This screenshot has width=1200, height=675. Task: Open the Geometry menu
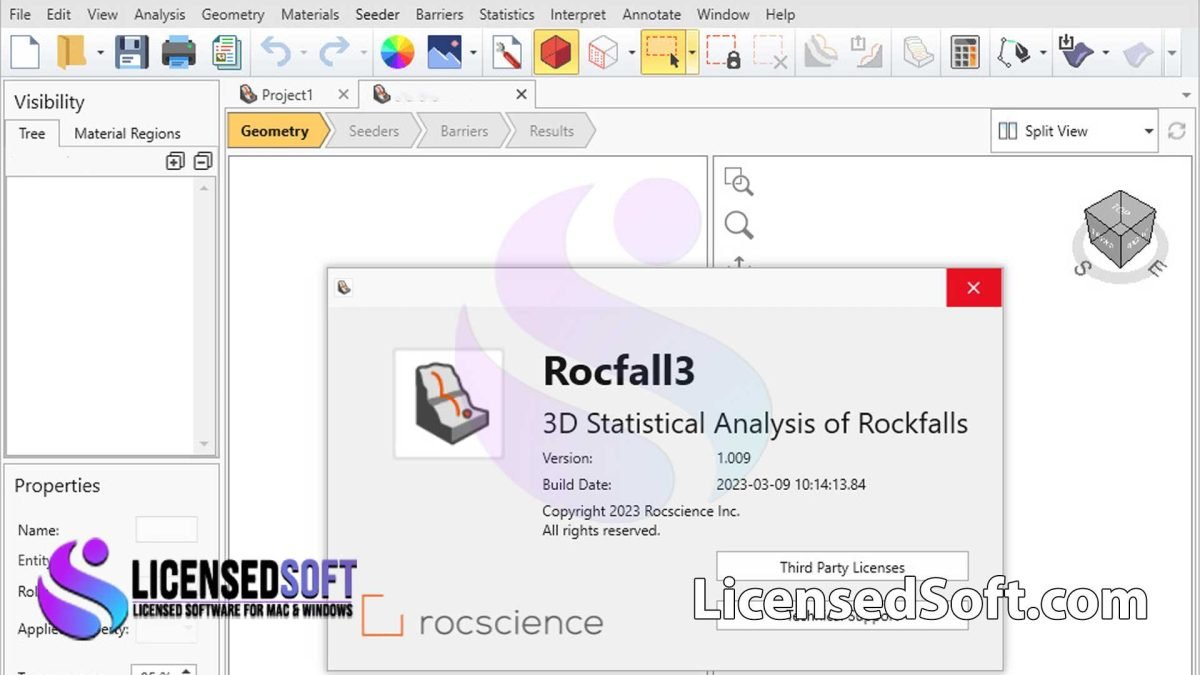233,14
